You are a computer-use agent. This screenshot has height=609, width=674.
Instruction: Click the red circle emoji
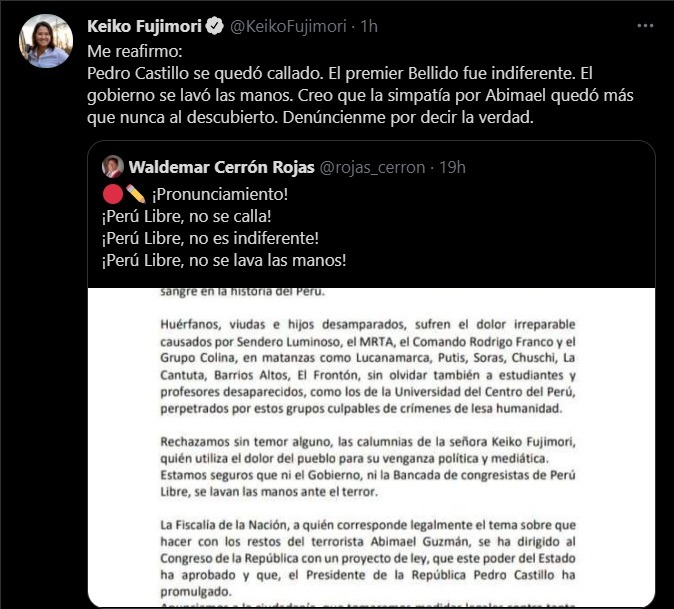click(113, 194)
